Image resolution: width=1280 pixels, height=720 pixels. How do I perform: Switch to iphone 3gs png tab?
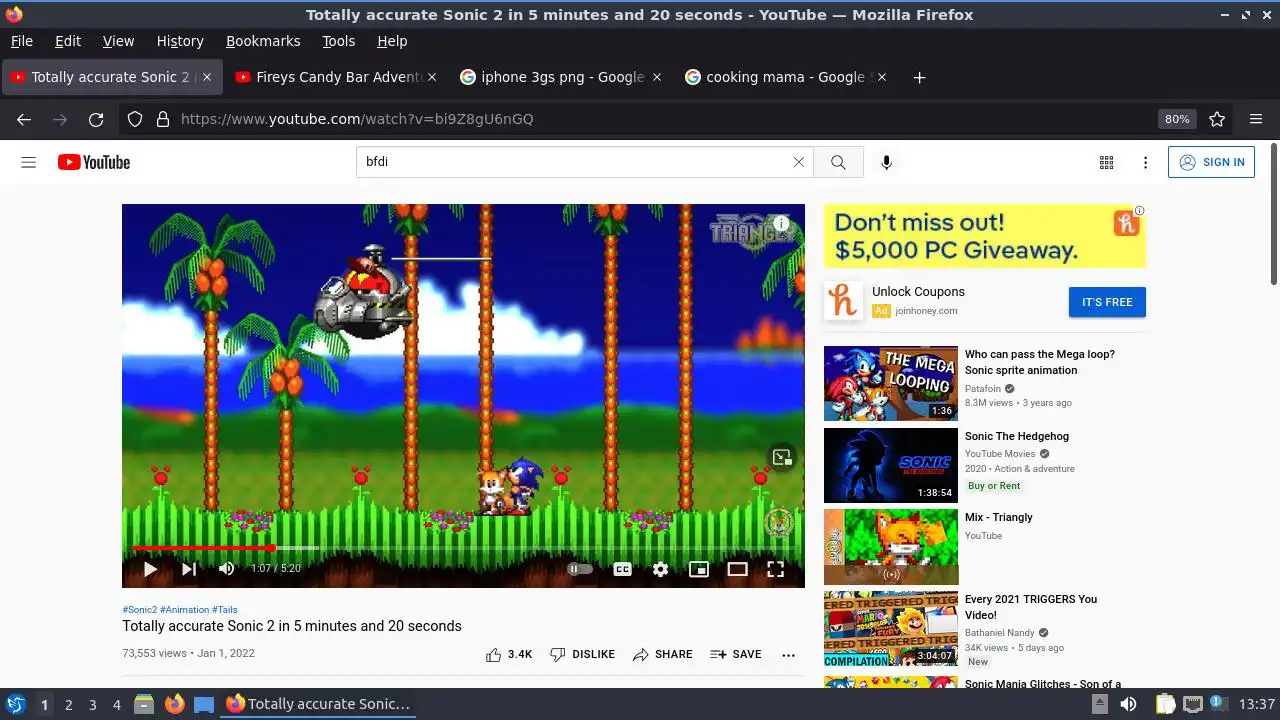562,77
